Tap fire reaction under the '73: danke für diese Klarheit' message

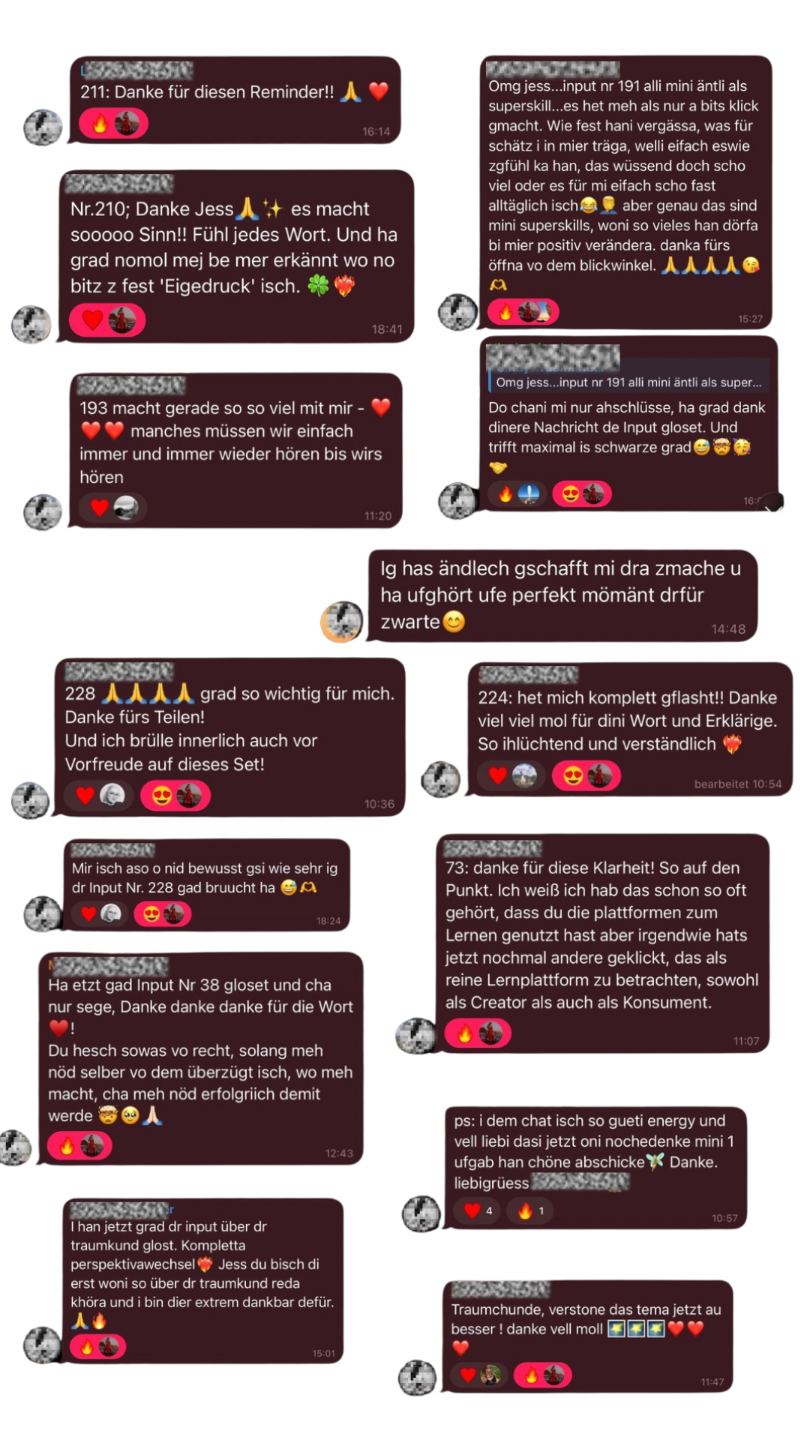[477, 1034]
